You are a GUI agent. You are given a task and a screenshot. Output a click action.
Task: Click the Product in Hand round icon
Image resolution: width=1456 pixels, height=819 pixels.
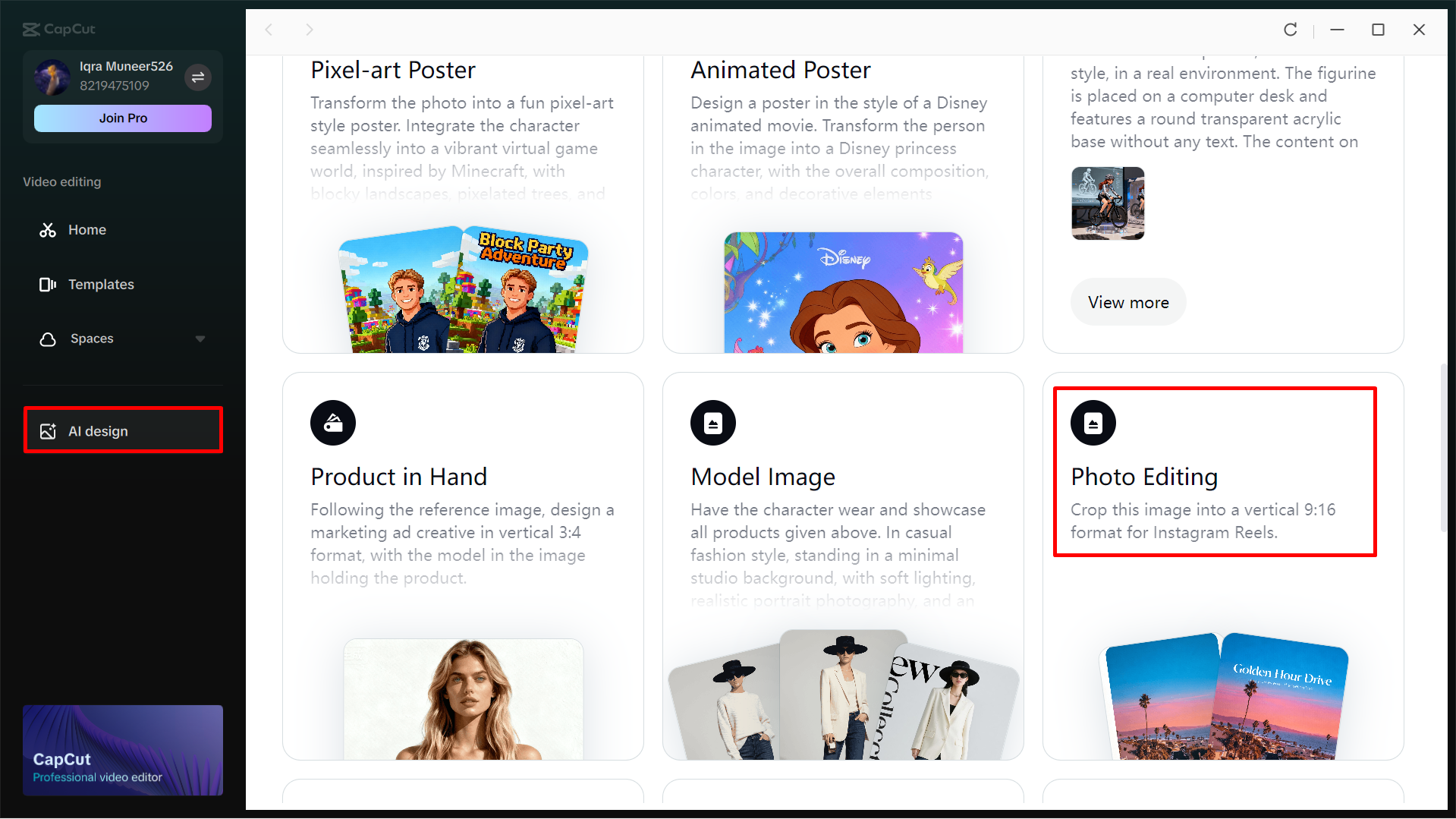(333, 423)
